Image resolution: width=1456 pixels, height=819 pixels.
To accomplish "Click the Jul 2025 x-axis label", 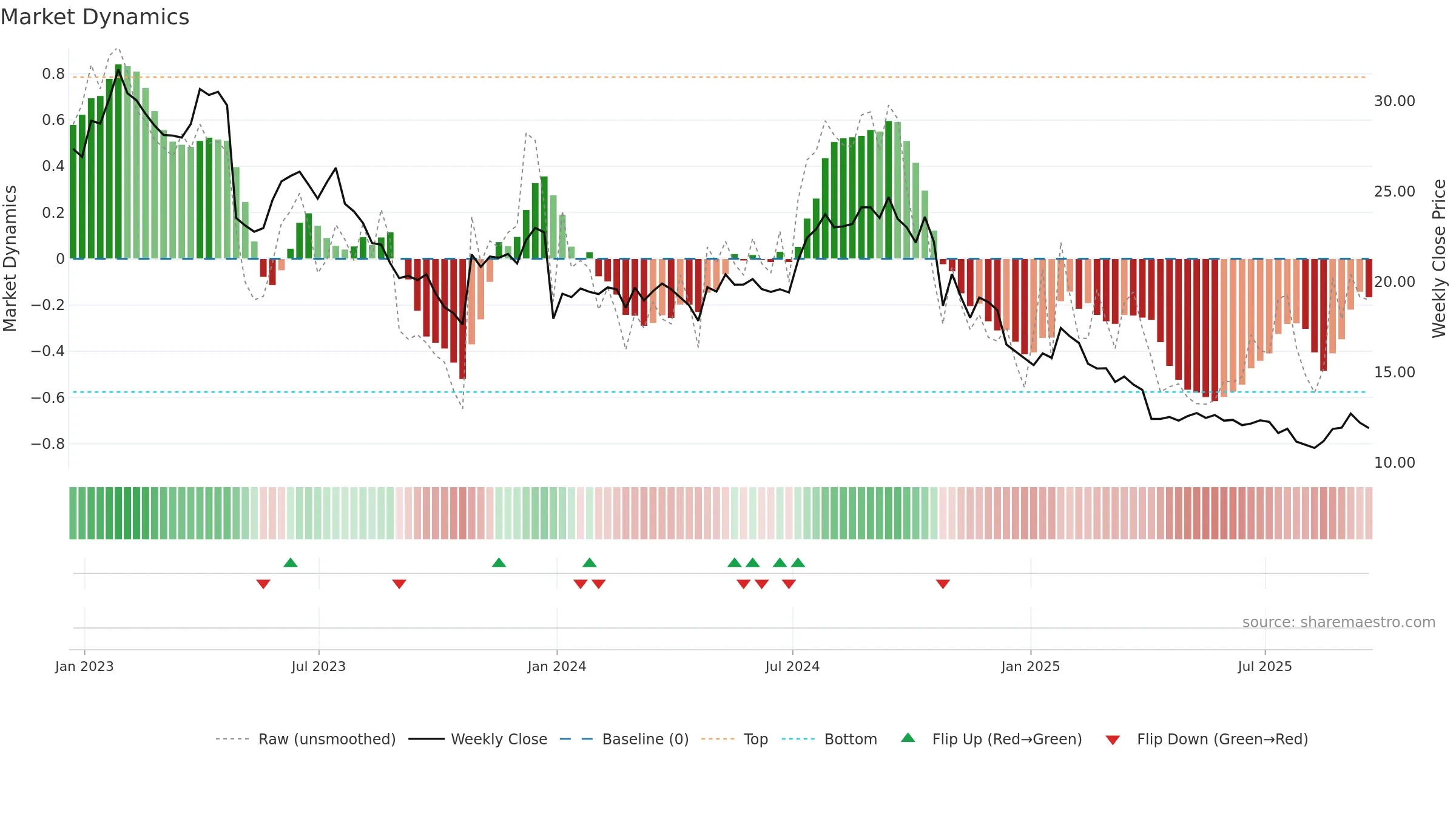I will pyautogui.click(x=1265, y=666).
